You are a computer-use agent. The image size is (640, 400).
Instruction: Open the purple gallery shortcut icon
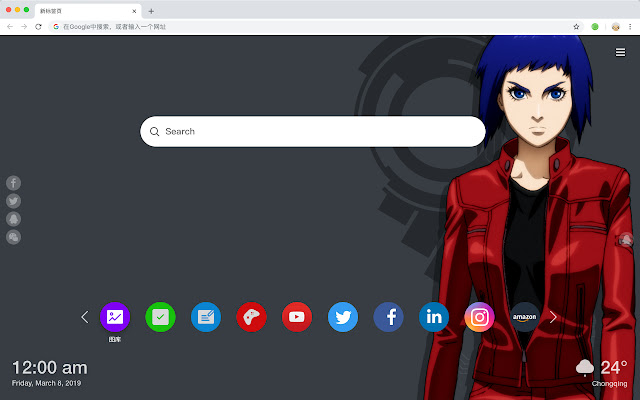click(115, 317)
